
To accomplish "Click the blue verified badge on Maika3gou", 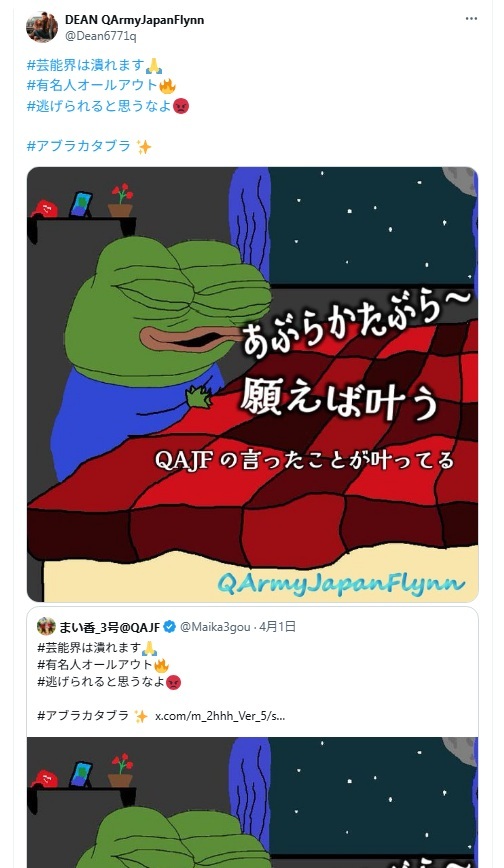I will (x=170, y=627).
